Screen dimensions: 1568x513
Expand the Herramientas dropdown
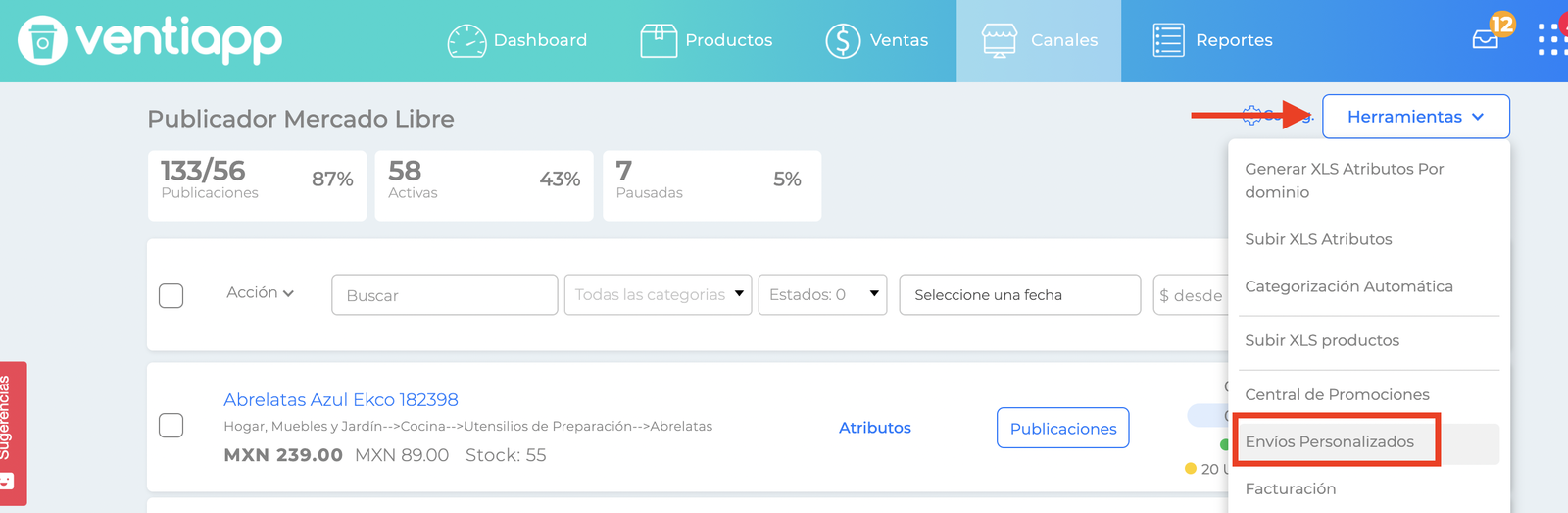(x=1416, y=117)
